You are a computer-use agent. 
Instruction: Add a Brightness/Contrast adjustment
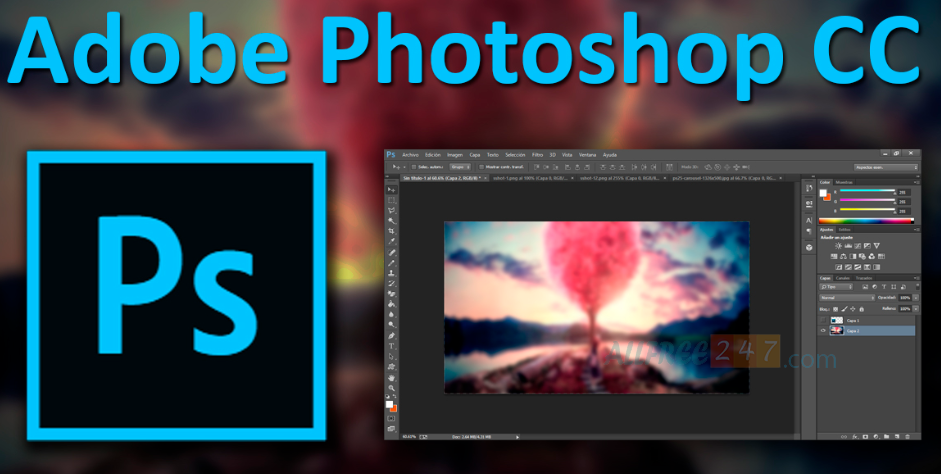point(838,246)
